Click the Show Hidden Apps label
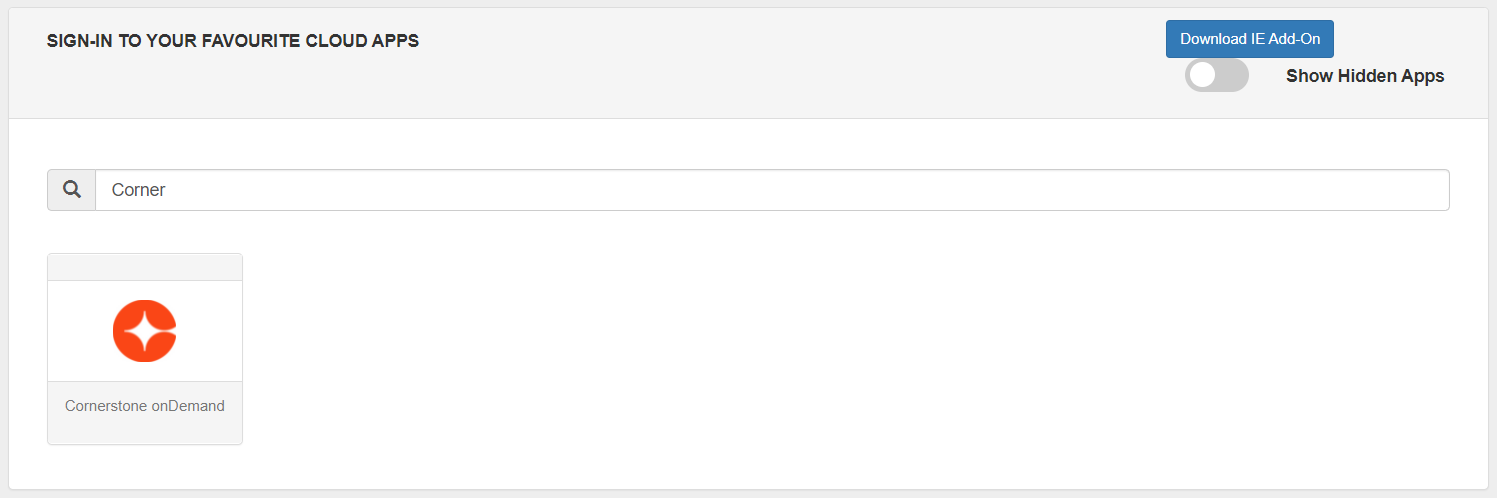The height and width of the screenshot is (498, 1497). 1364,76
